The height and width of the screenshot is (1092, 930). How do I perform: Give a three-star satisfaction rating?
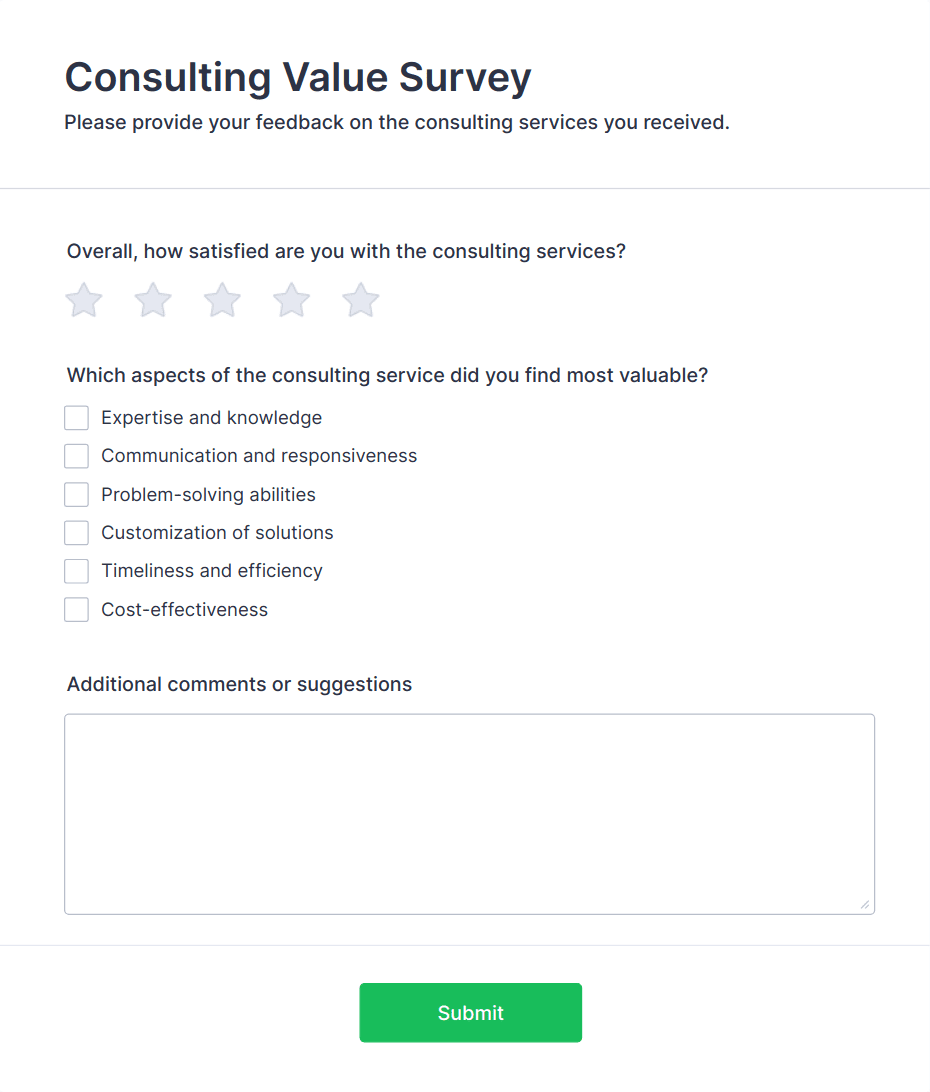(x=221, y=299)
